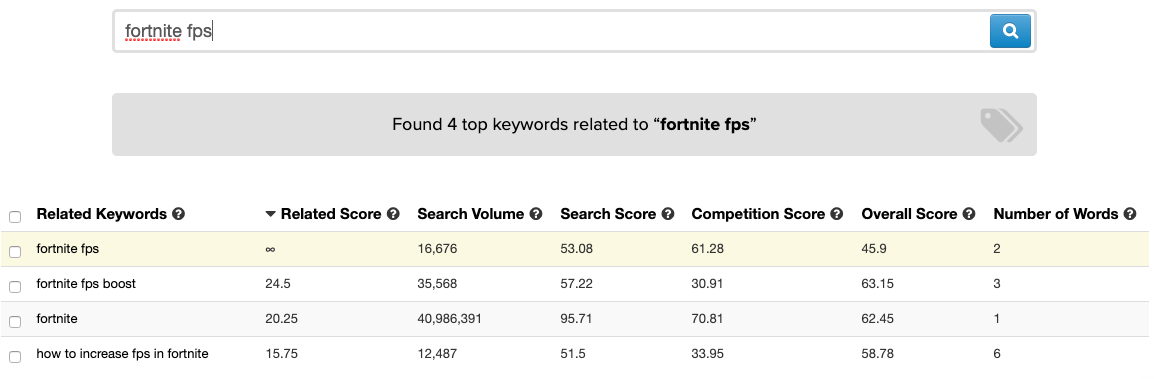Click the fortnite fps boost keyword cell
This screenshot has width=1154, height=379.
coord(86,283)
